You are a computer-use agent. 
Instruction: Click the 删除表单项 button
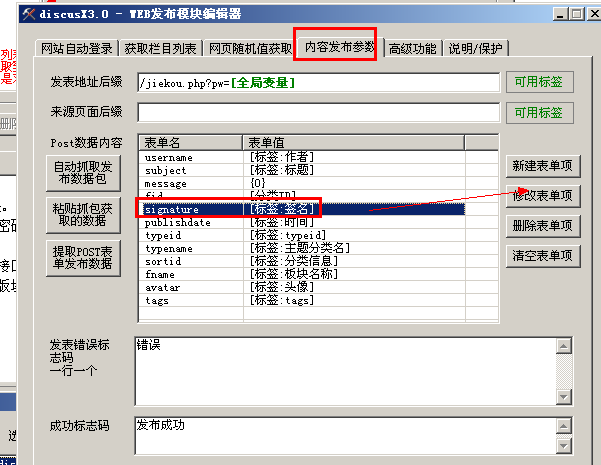click(542, 225)
